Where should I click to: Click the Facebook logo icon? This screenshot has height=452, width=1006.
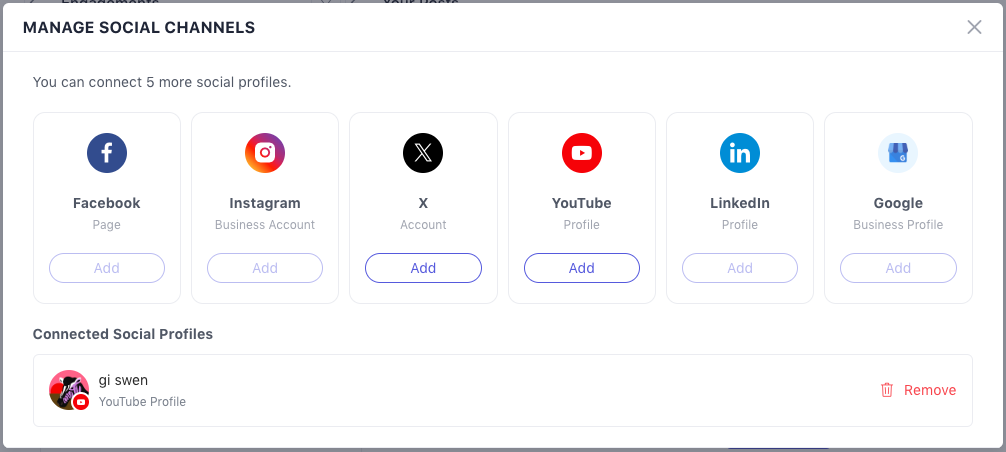click(x=107, y=153)
